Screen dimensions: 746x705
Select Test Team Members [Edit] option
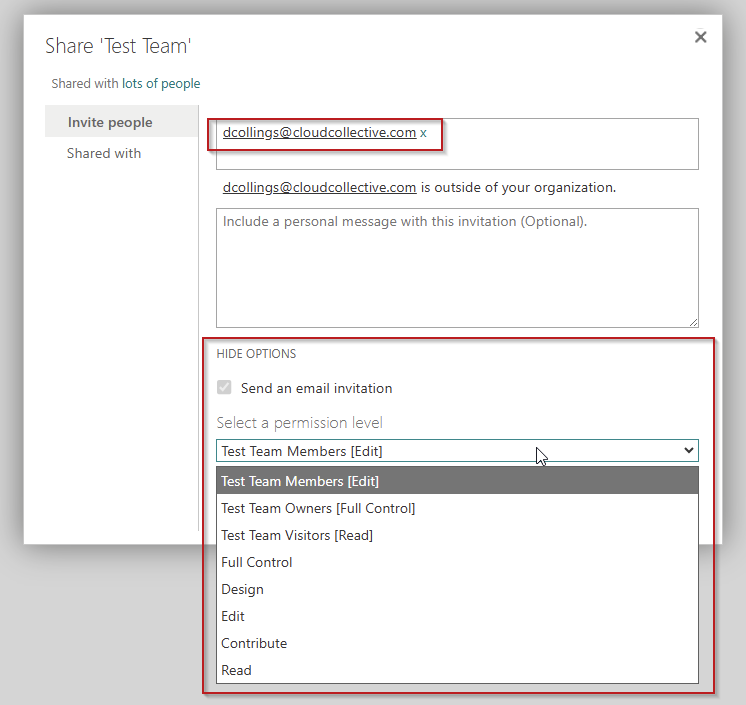pos(300,481)
